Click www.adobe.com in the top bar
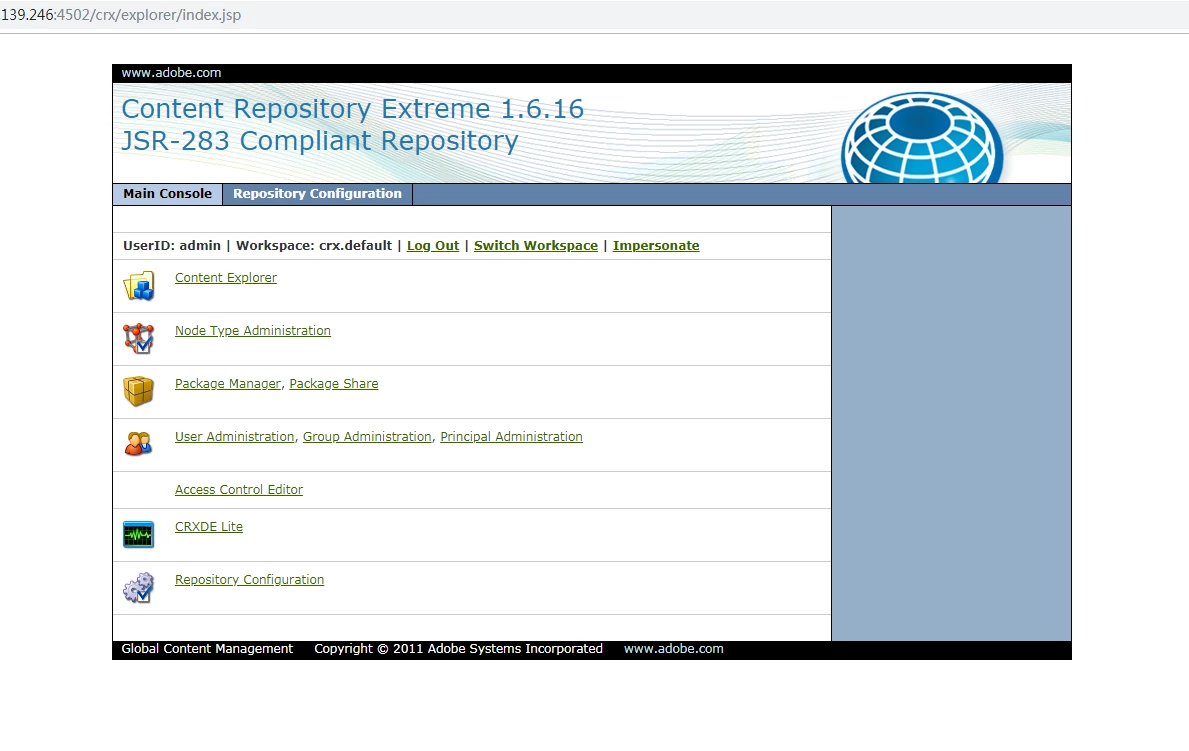The width and height of the screenshot is (1189, 751). click(x=171, y=73)
